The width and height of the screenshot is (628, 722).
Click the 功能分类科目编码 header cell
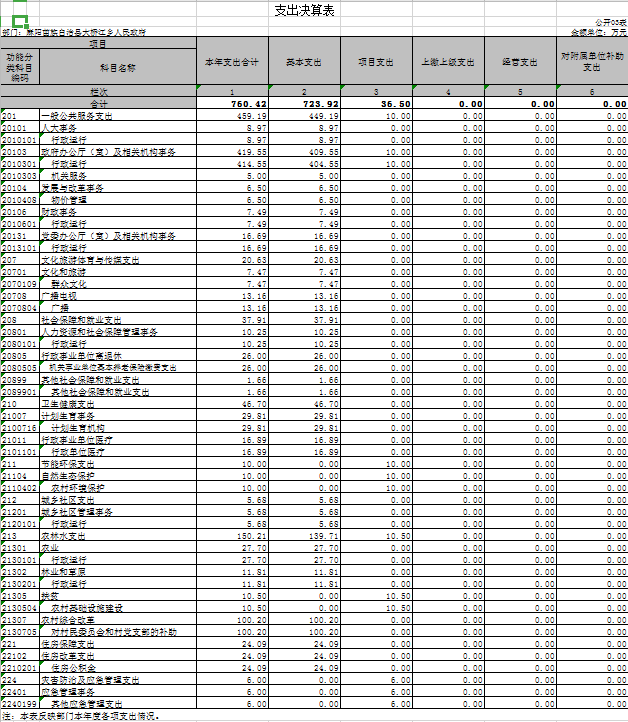tap(19, 67)
